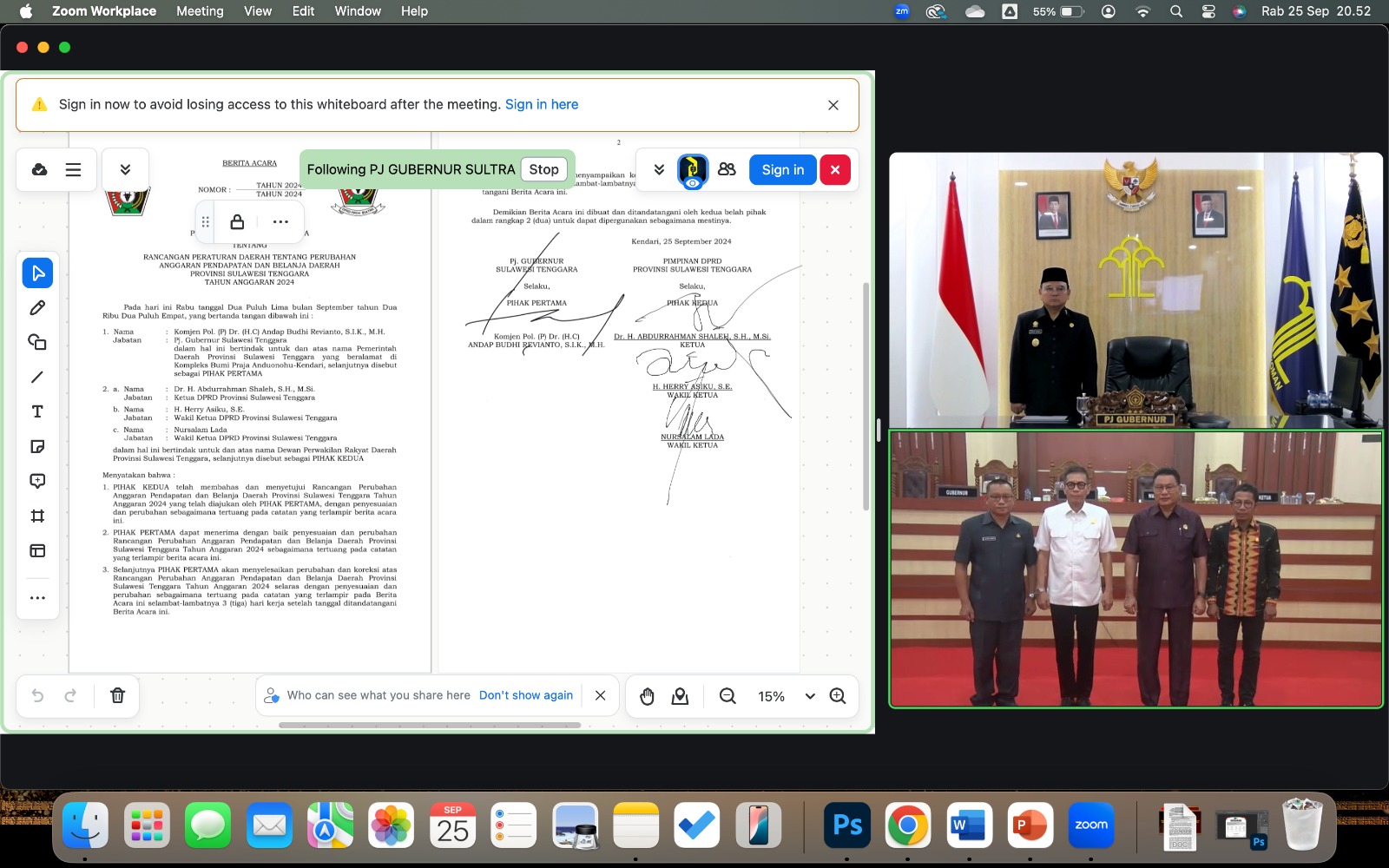Click the Zoom icon in the Dock

tap(1091, 825)
